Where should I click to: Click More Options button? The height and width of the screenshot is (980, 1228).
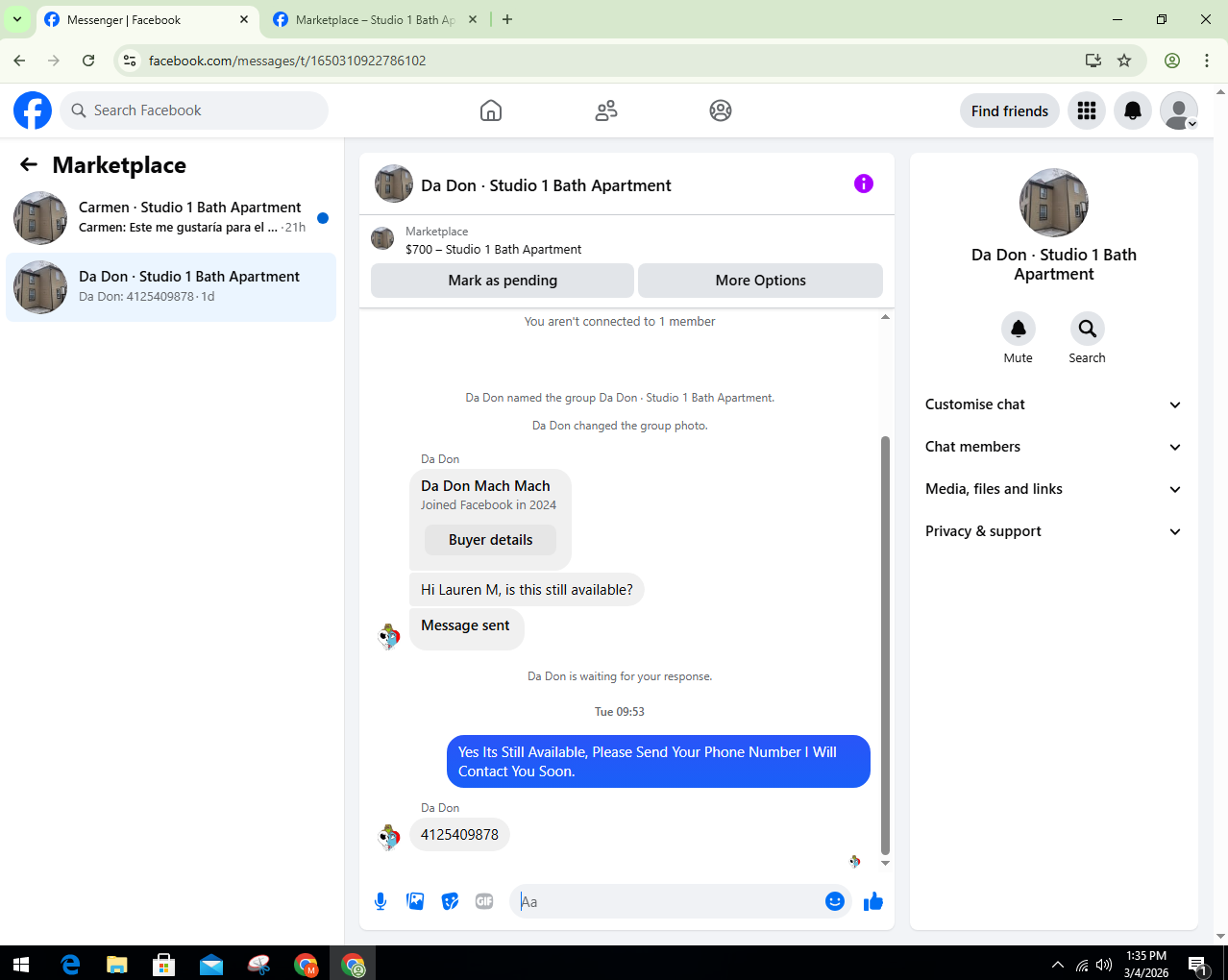click(760, 281)
